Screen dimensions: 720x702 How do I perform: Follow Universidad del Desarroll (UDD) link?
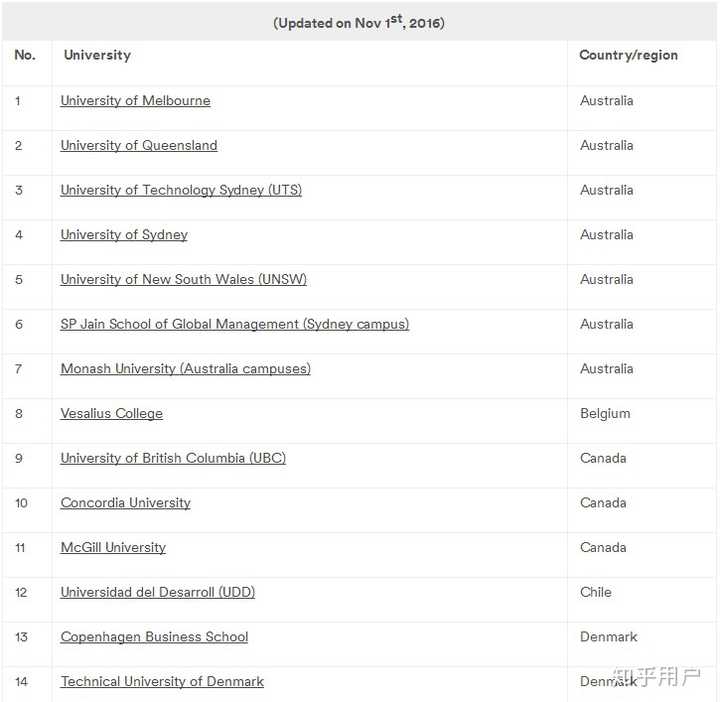(157, 592)
